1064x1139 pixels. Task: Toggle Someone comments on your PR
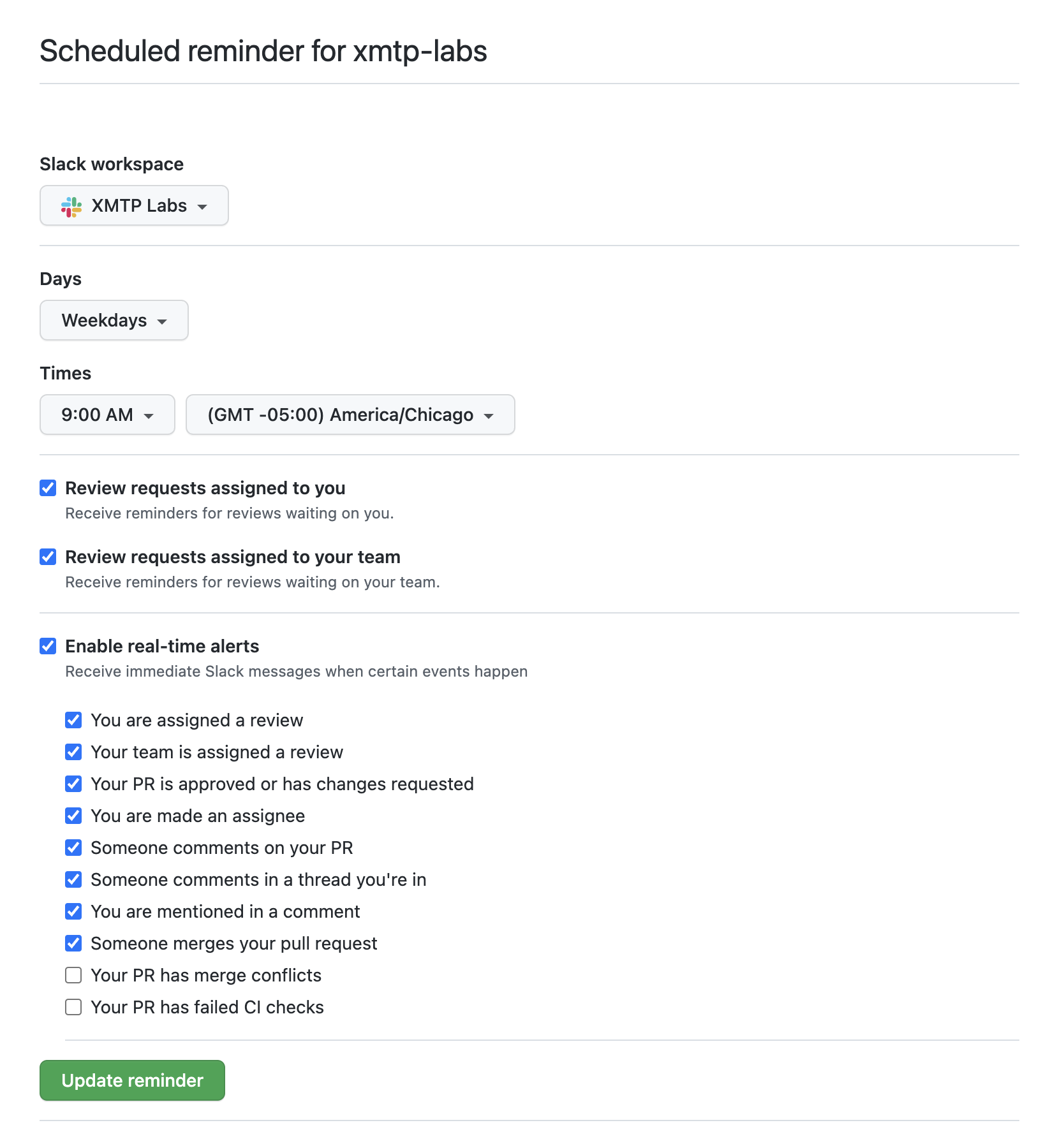[73, 848]
